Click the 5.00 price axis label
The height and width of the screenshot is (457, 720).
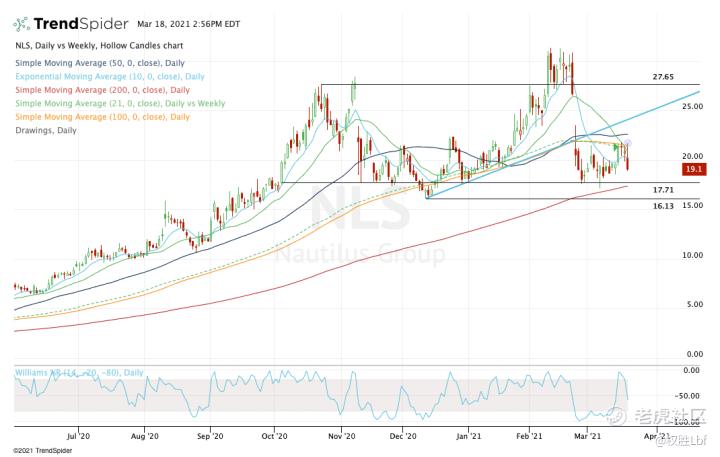pos(694,305)
